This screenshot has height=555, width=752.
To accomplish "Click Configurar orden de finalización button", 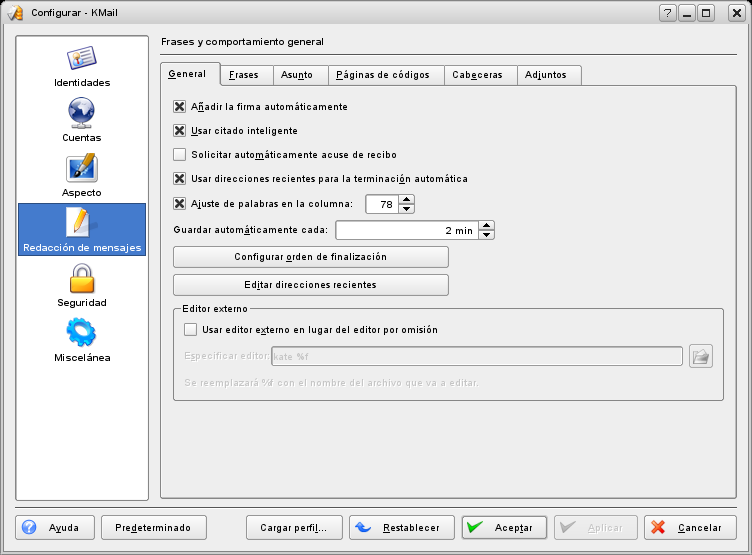I will [x=310, y=257].
